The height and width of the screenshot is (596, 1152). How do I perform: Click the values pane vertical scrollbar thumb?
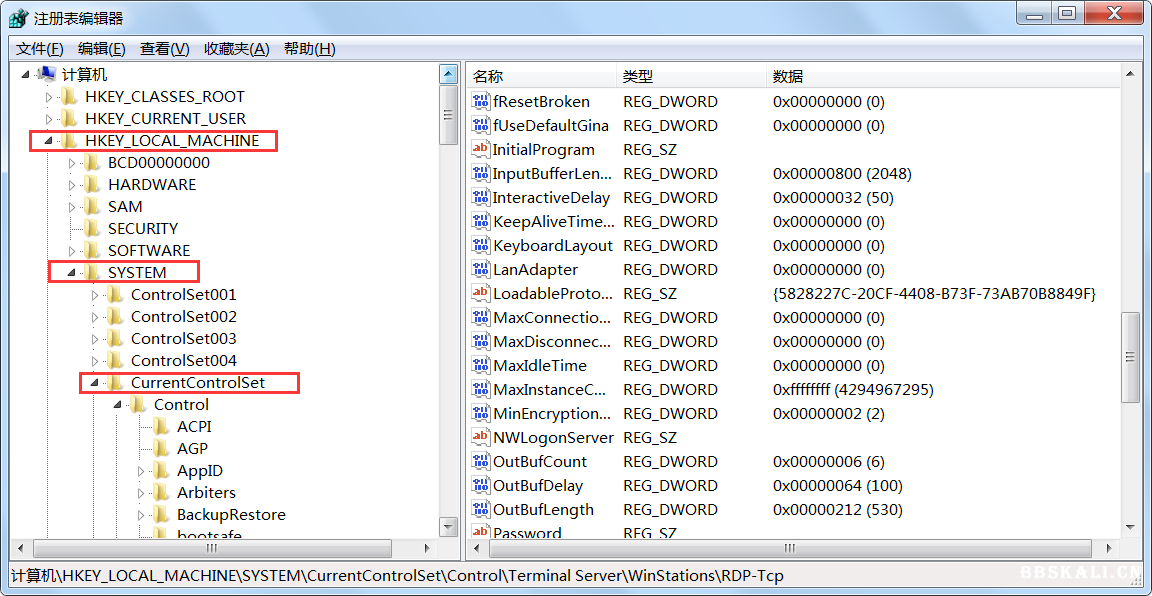(x=1130, y=357)
